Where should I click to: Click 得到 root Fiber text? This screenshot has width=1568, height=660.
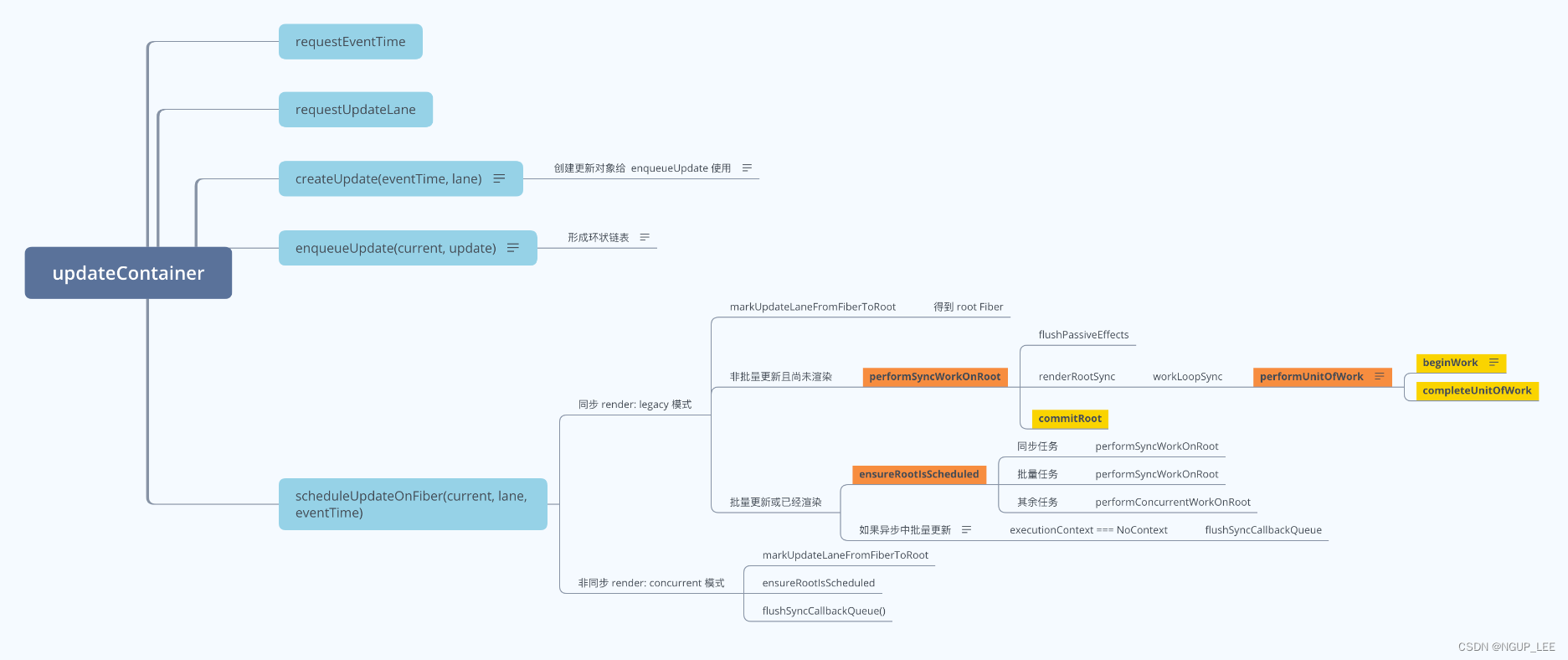click(x=968, y=307)
